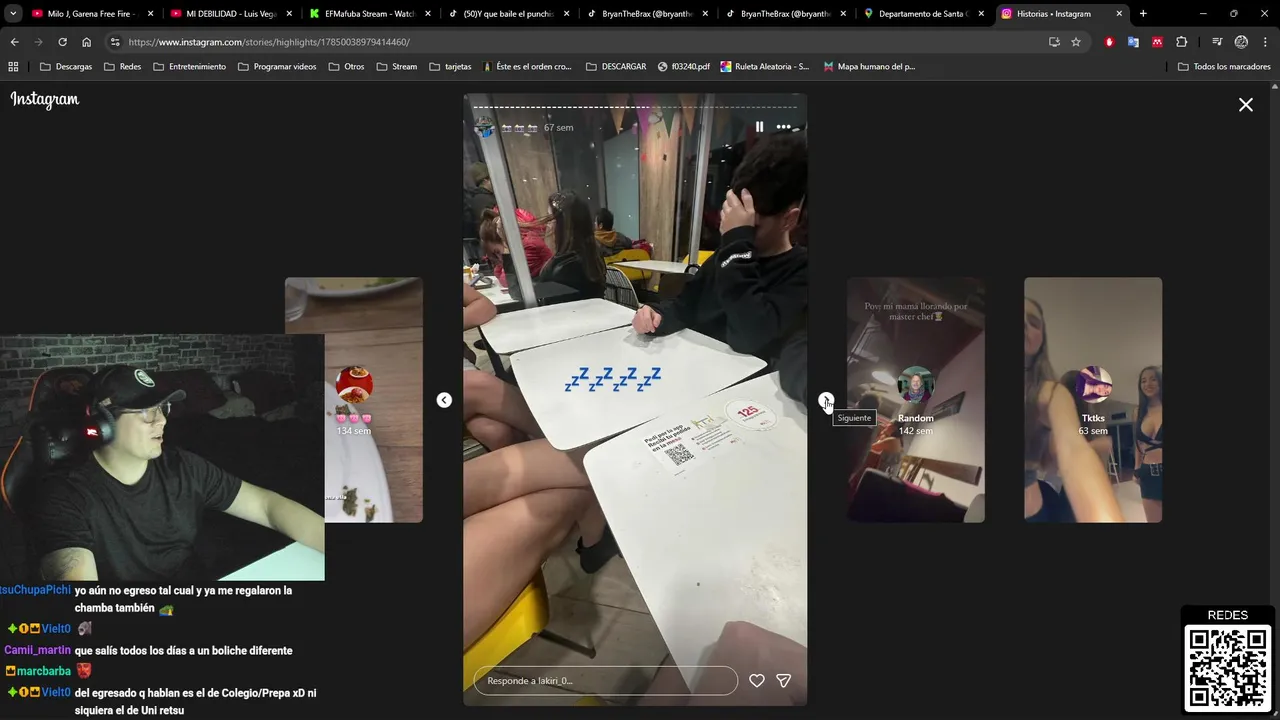Open the Otros bookmark folder
Screen dimensions: 1280x720
pyautogui.click(x=346, y=67)
